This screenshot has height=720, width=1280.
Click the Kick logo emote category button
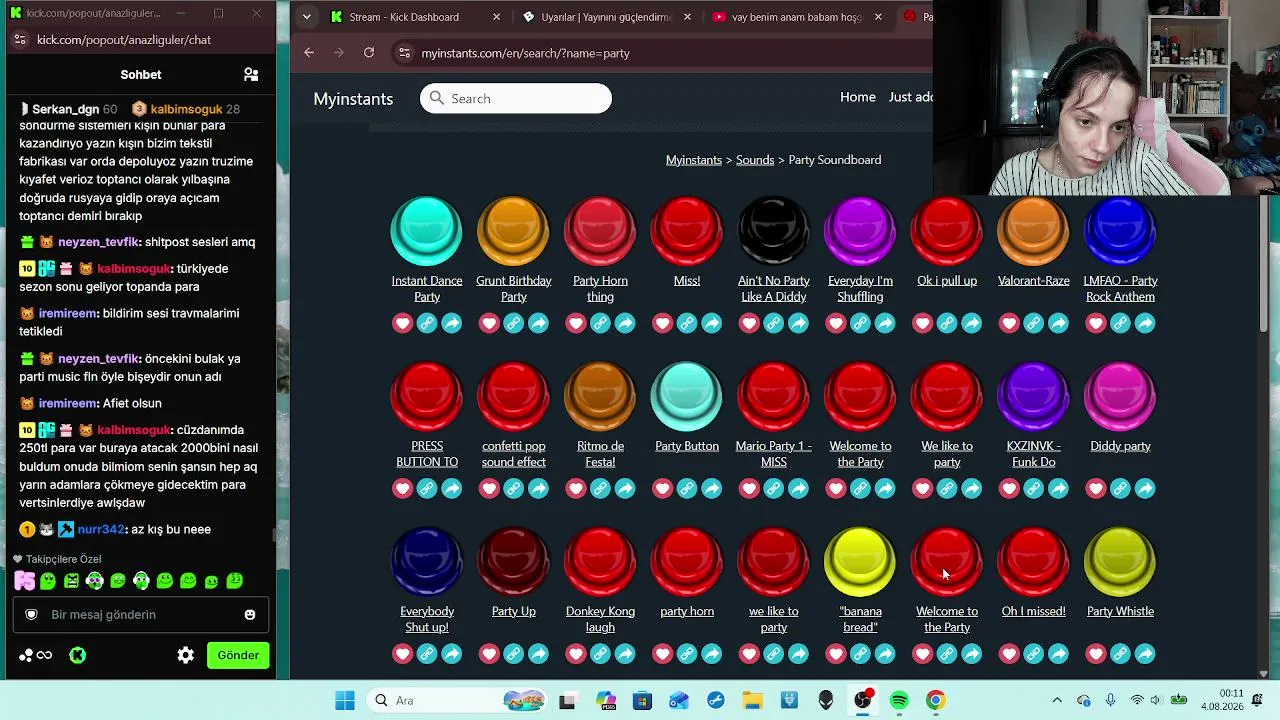[x=77, y=655]
